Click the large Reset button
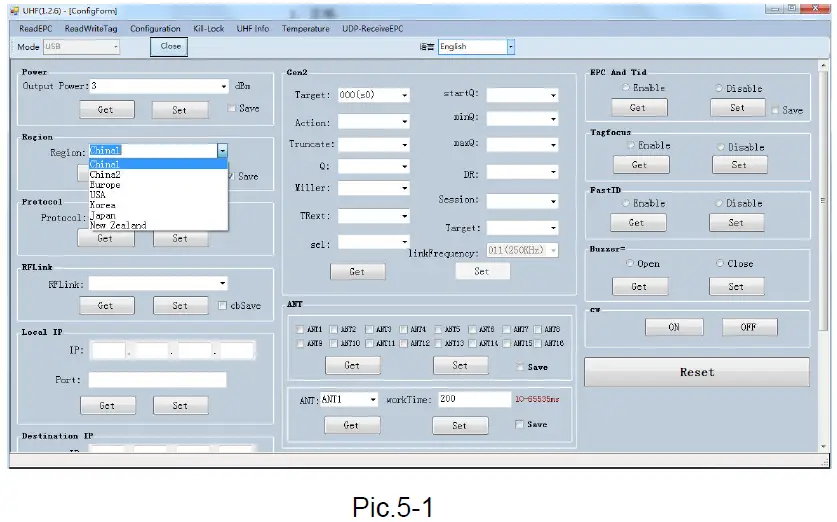The width and height of the screenshot is (837, 522). coord(697,372)
